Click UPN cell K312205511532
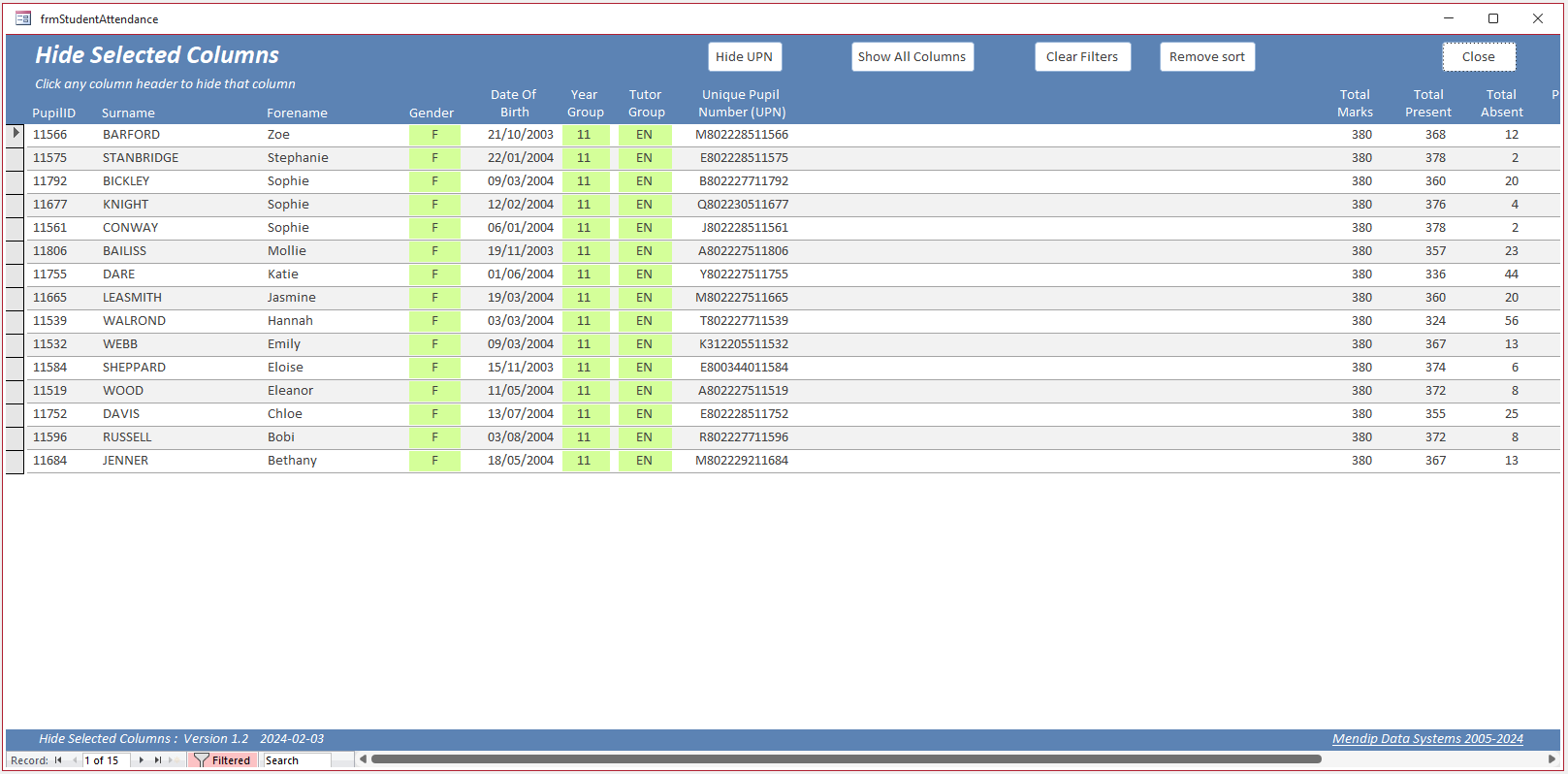 pos(744,344)
